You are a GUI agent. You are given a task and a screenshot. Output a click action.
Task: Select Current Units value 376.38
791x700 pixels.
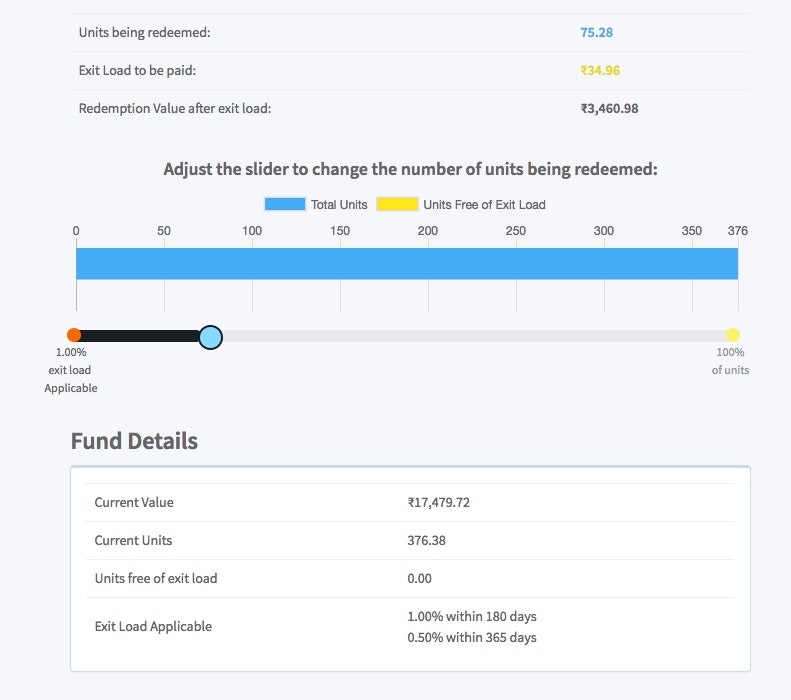coord(426,541)
